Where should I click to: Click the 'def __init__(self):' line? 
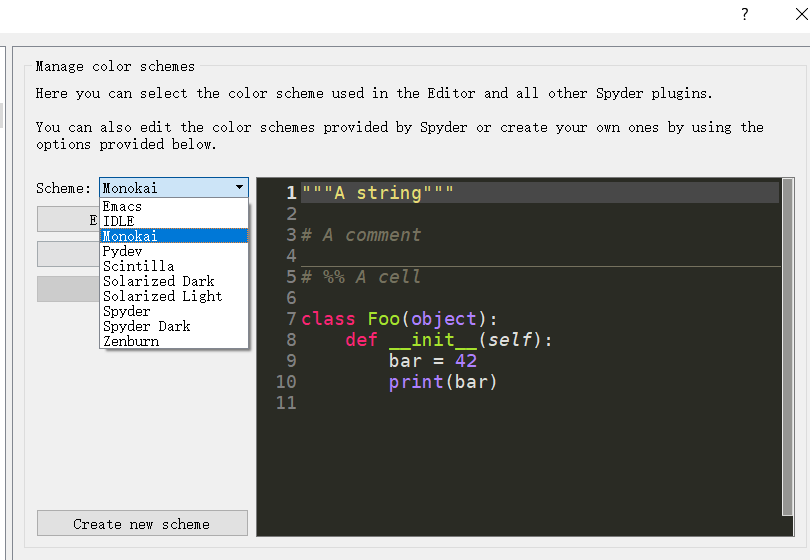pyautogui.click(x=448, y=340)
